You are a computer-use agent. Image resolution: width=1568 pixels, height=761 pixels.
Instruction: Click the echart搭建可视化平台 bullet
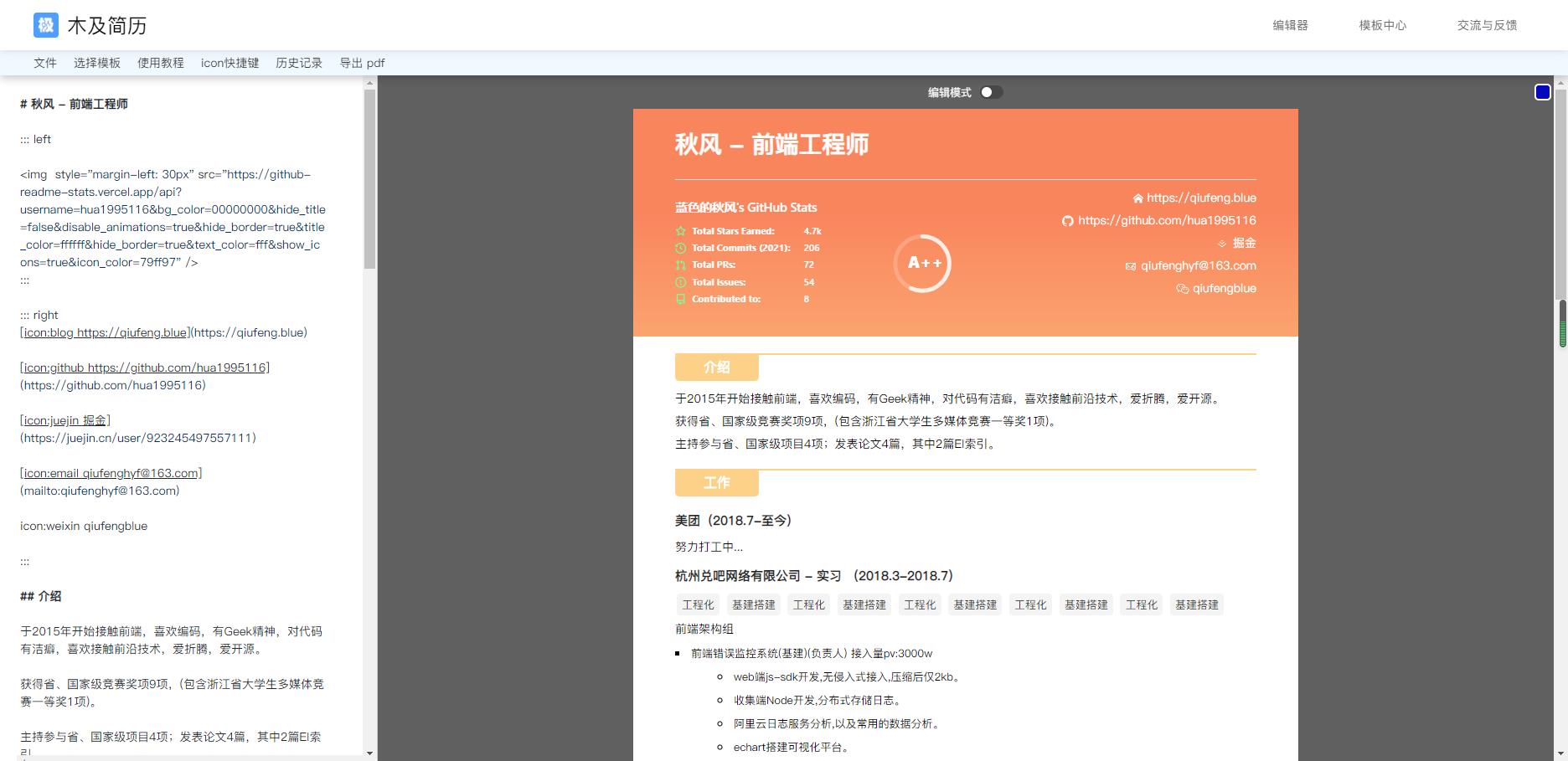click(792, 748)
